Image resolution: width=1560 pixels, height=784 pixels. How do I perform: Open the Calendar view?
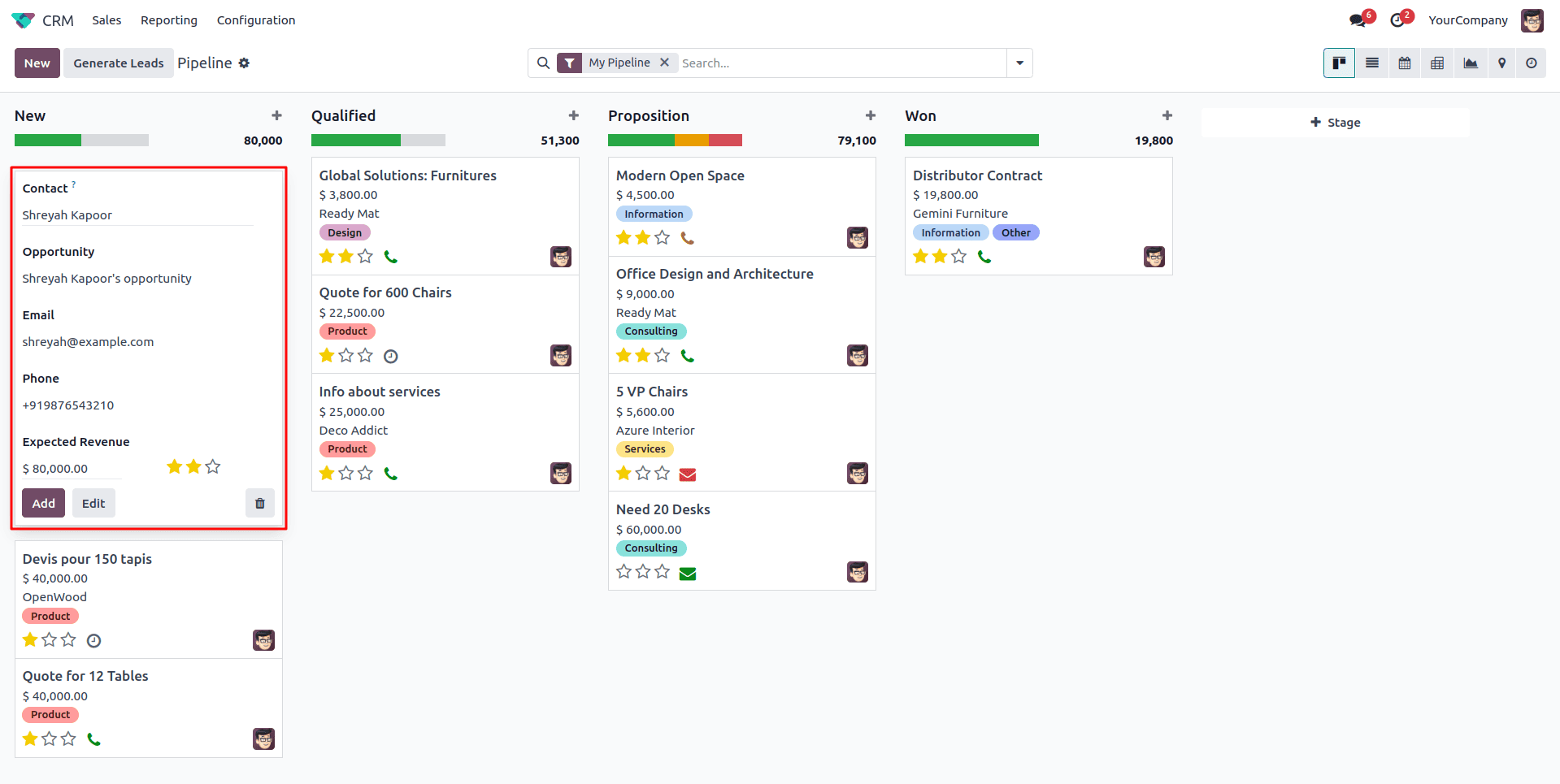coord(1404,63)
